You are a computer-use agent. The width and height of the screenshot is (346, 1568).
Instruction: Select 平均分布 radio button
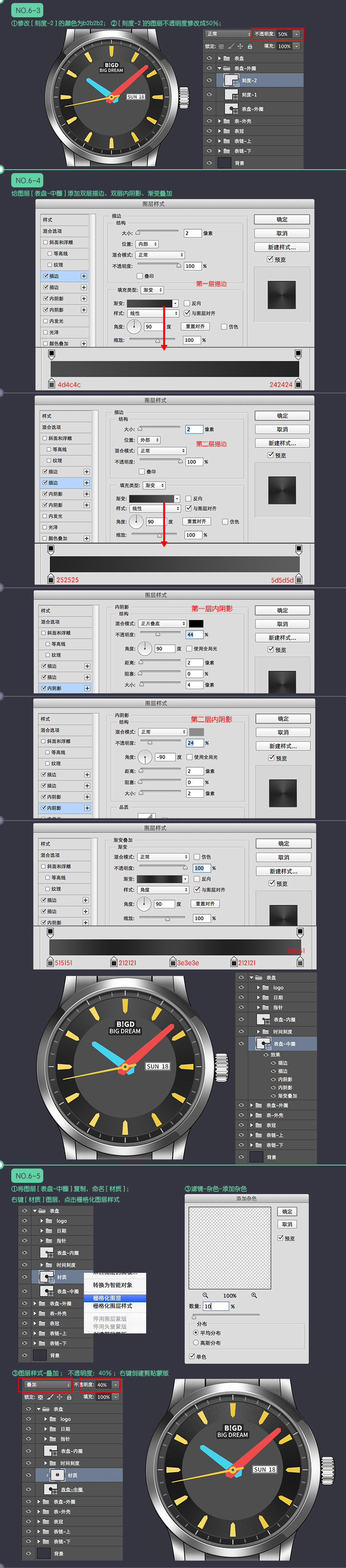[196, 1333]
